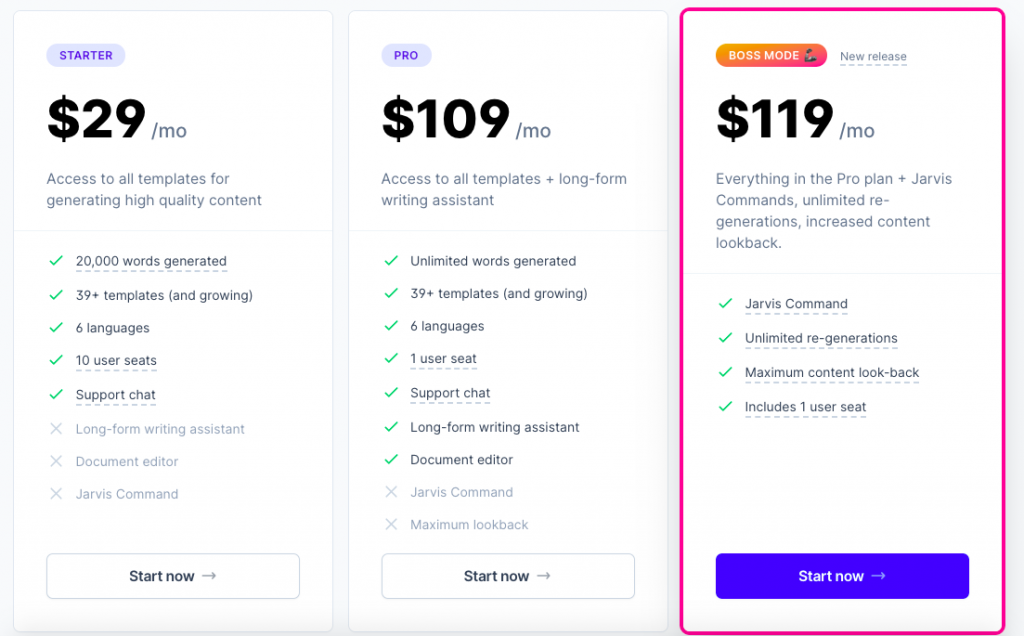Click the PRO plan badge
Image resolution: width=1024 pixels, height=636 pixels.
406,56
